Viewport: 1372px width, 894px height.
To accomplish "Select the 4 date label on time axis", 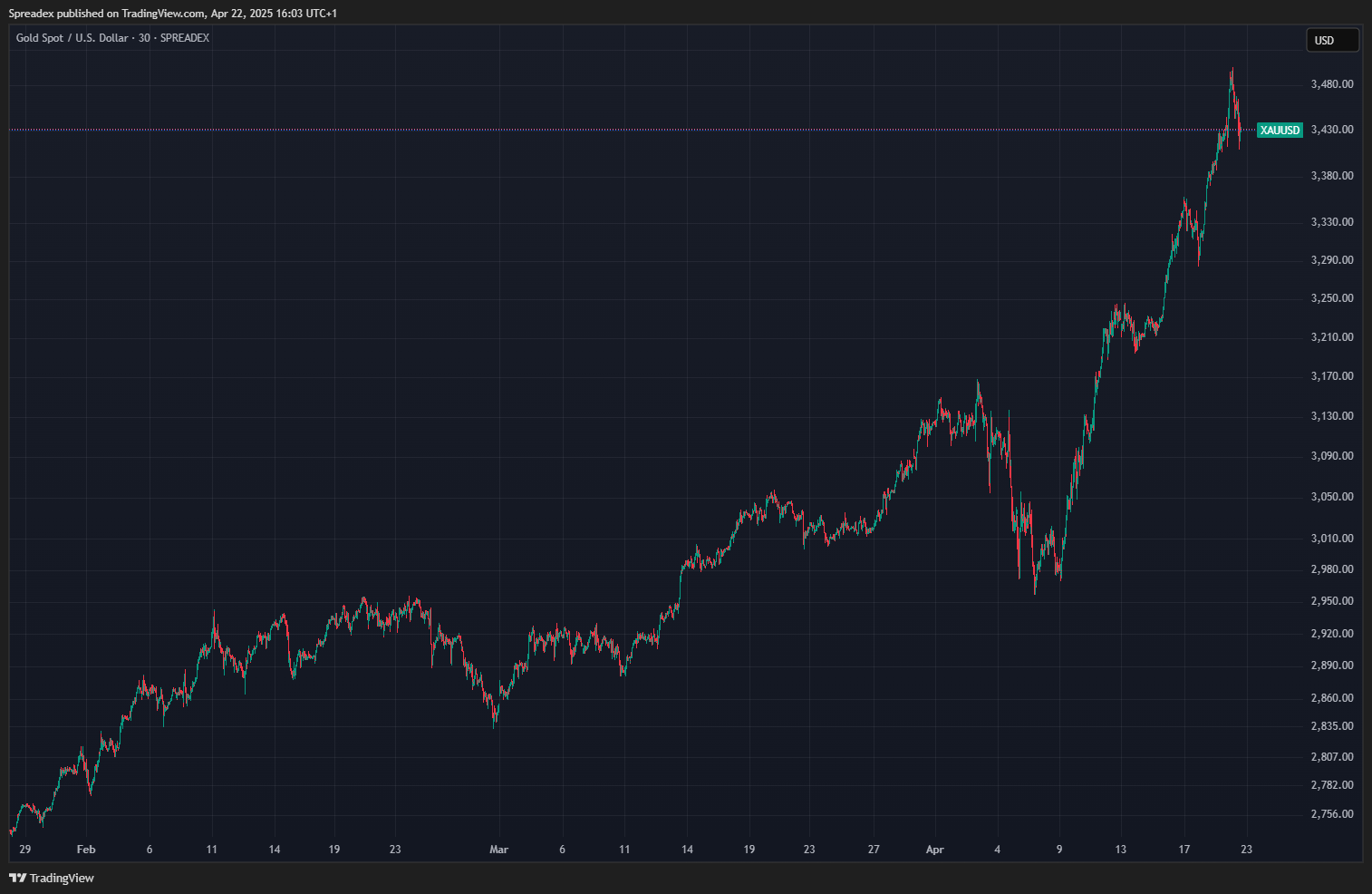I will [998, 850].
